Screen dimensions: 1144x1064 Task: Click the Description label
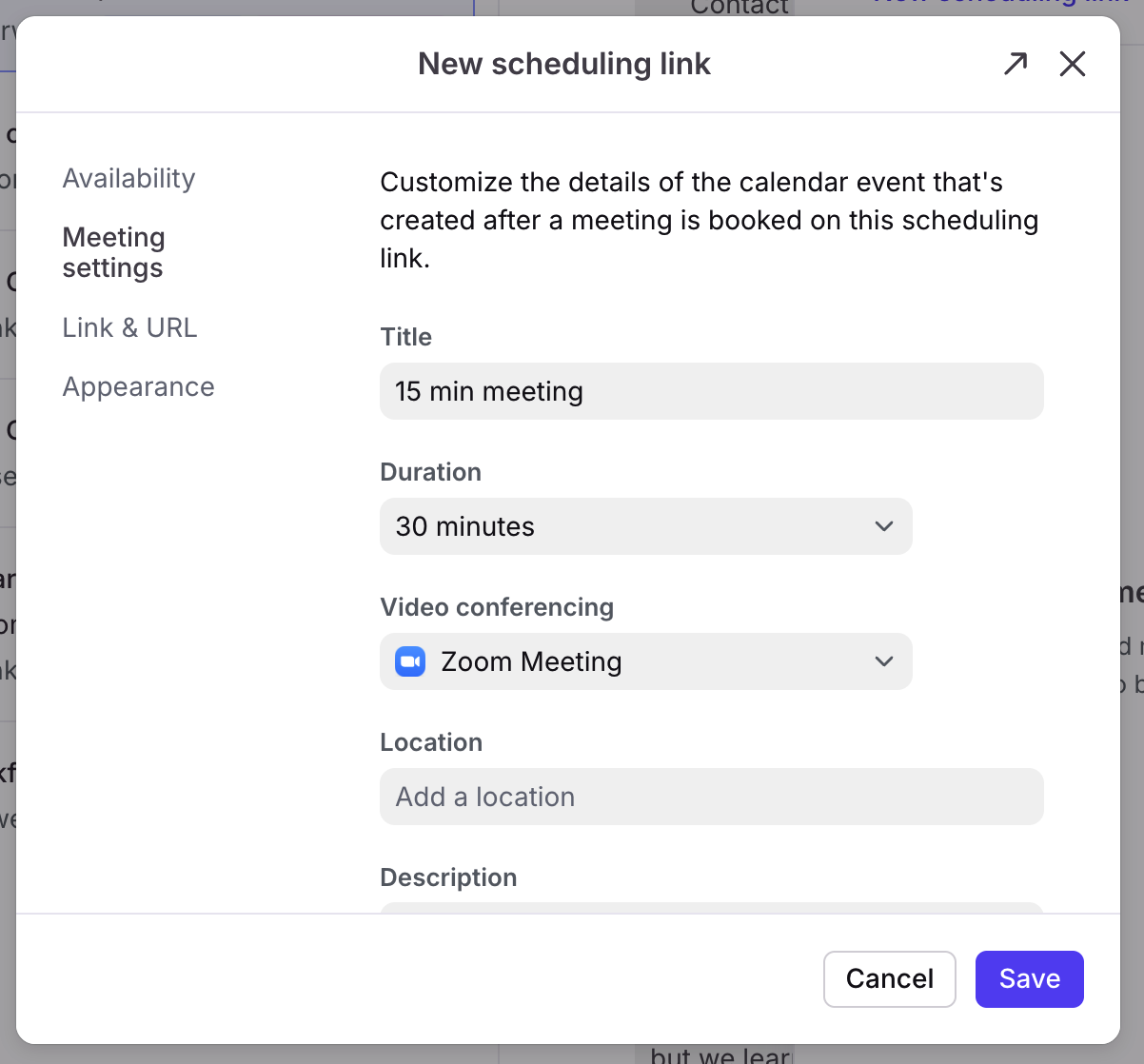448,877
